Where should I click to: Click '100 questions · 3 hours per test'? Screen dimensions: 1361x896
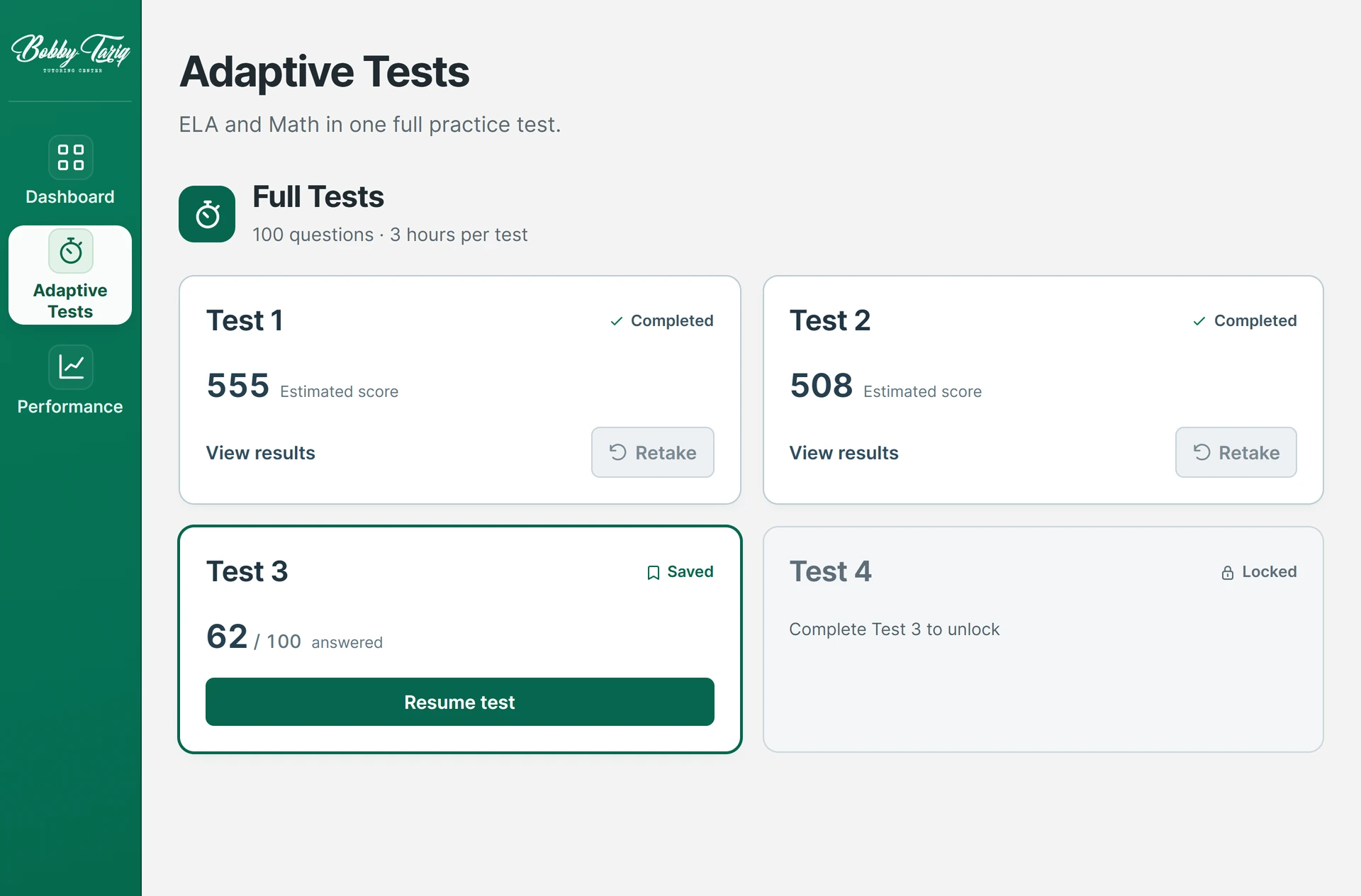click(x=390, y=235)
